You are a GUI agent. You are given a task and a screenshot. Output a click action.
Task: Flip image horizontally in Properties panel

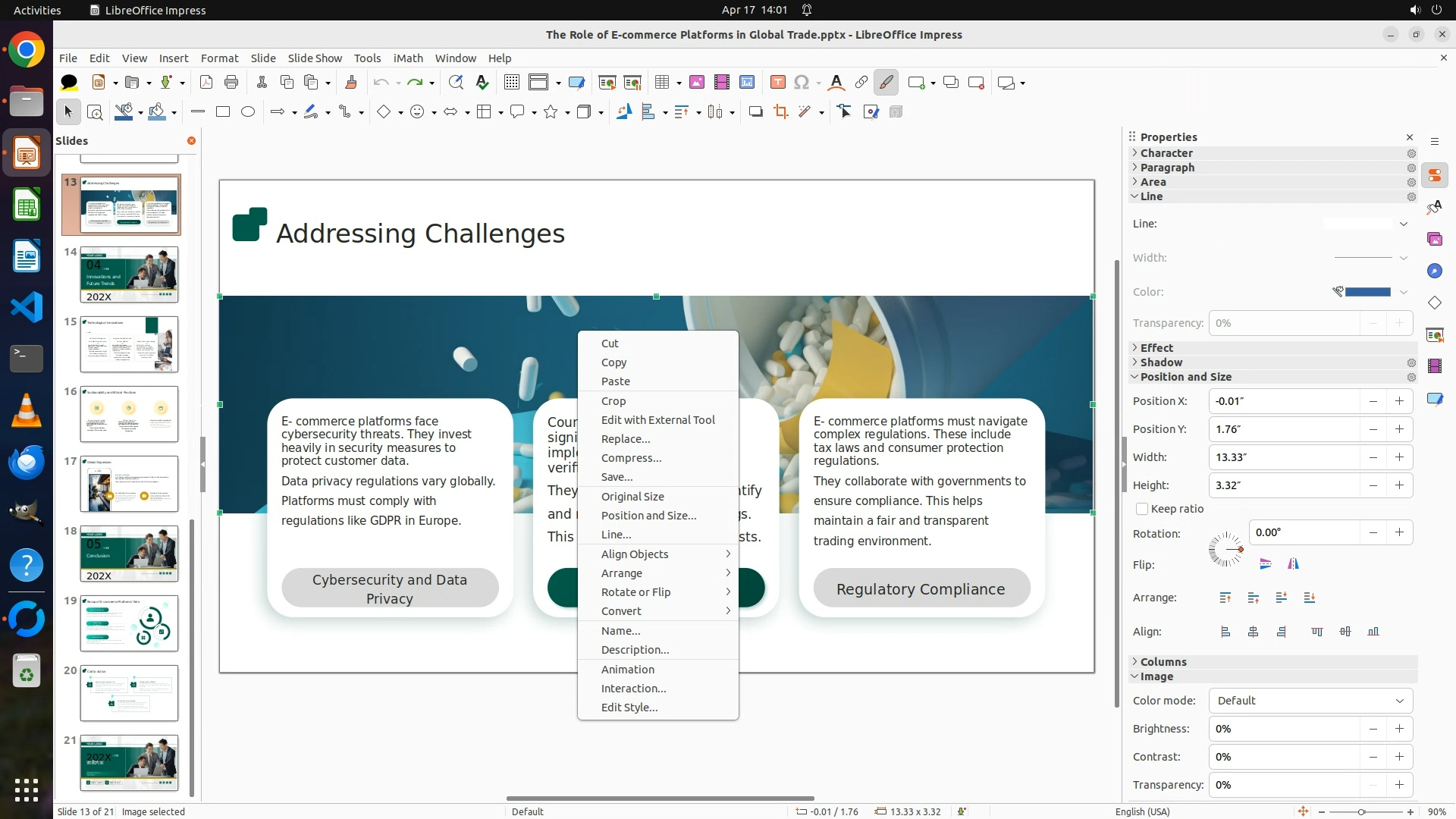pyautogui.click(x=1293, y=564)
